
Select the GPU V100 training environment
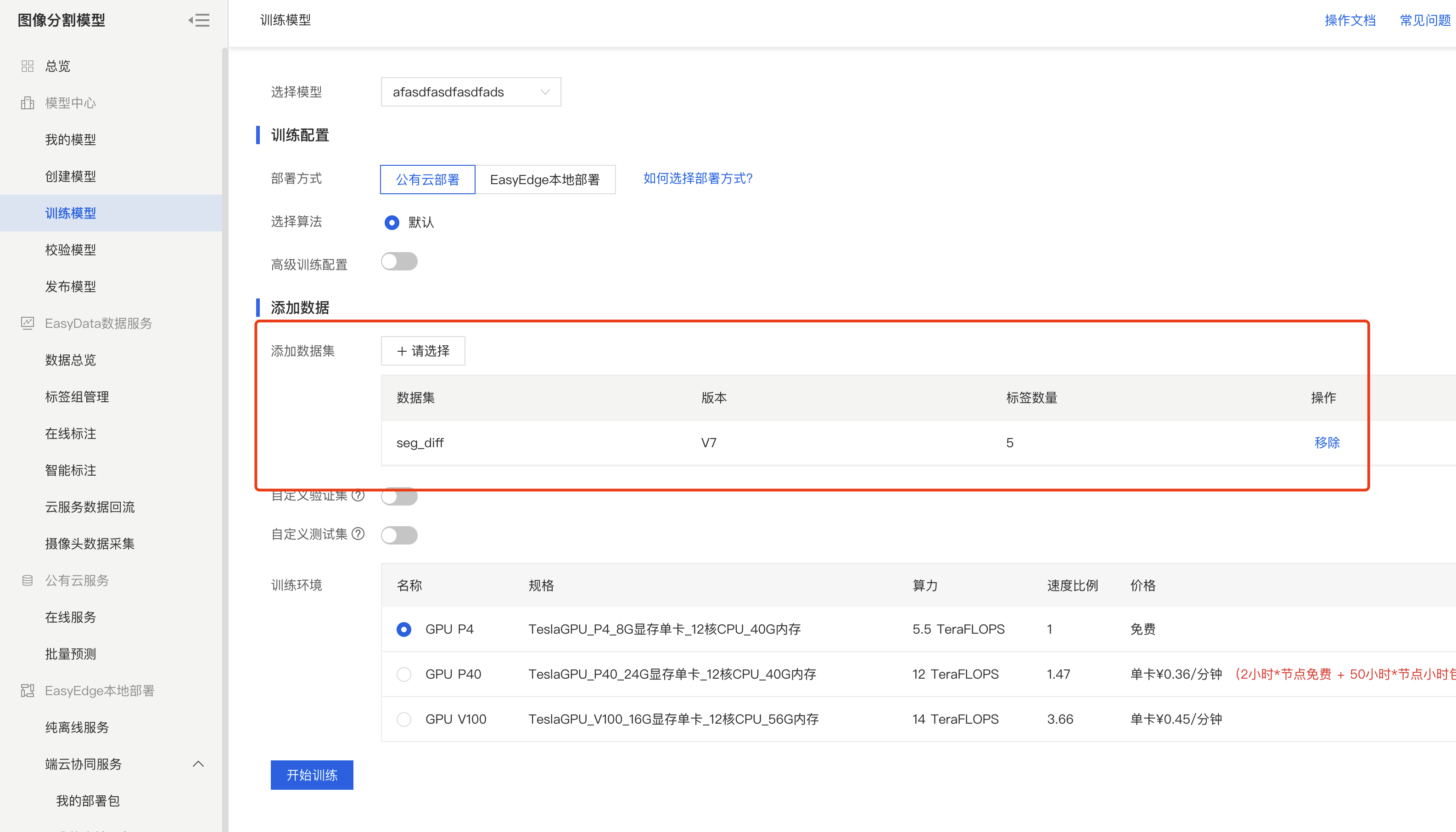[404, 720]
